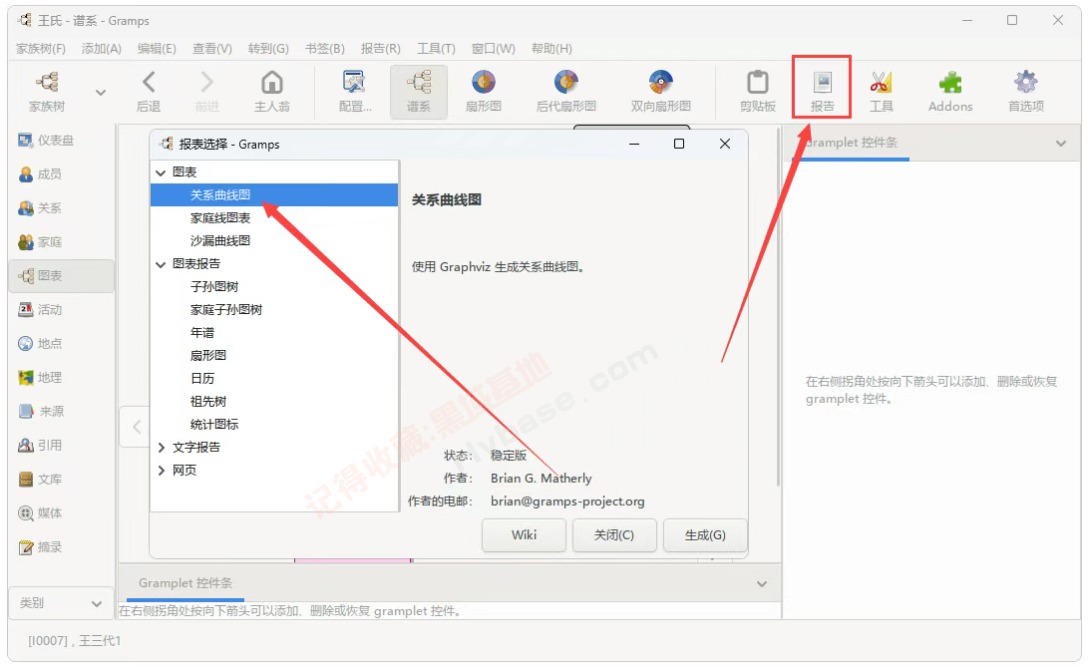Open 地点 places in sidebar
Viewport: 1088px width, 669px height.
[40, 344]
